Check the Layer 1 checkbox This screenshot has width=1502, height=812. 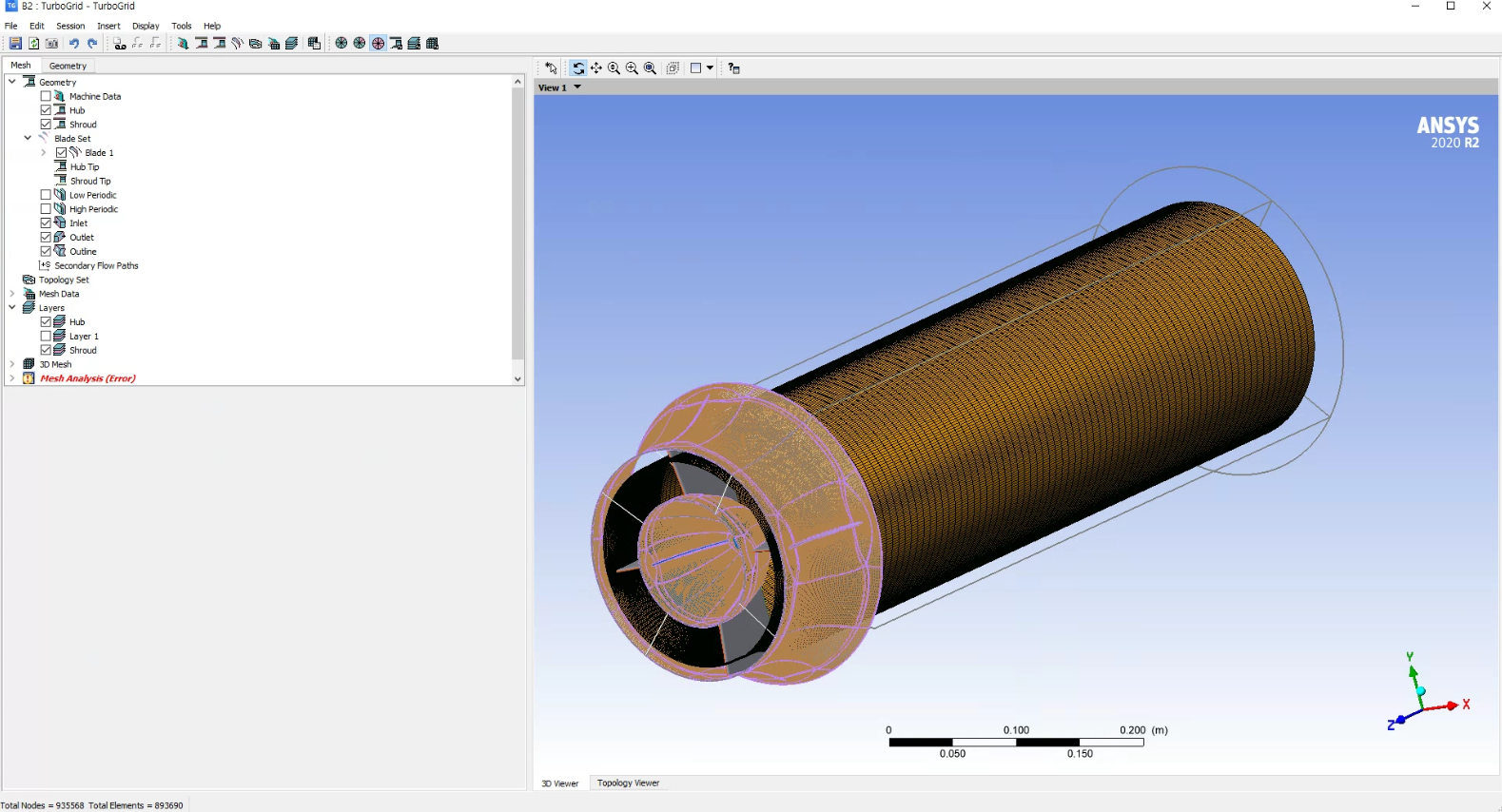[46, 336]
